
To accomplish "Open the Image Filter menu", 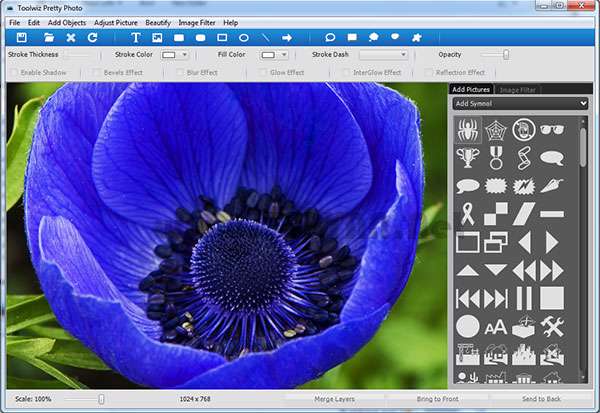I will pyautogui.click(x=197, y=23).
